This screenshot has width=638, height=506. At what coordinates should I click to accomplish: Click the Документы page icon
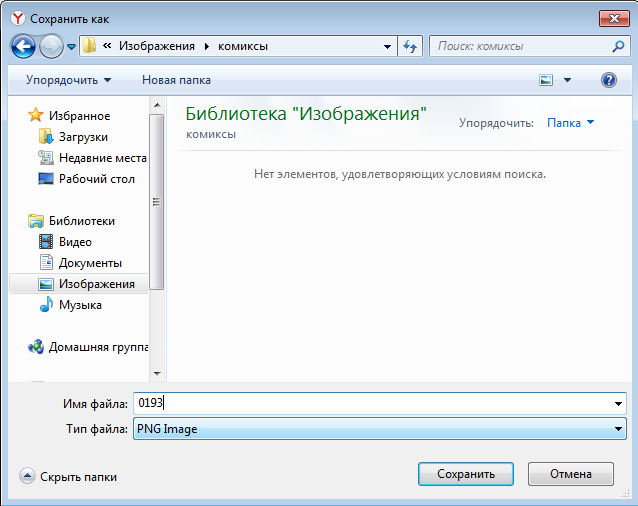pyautogui.click(x=46, y=262)
